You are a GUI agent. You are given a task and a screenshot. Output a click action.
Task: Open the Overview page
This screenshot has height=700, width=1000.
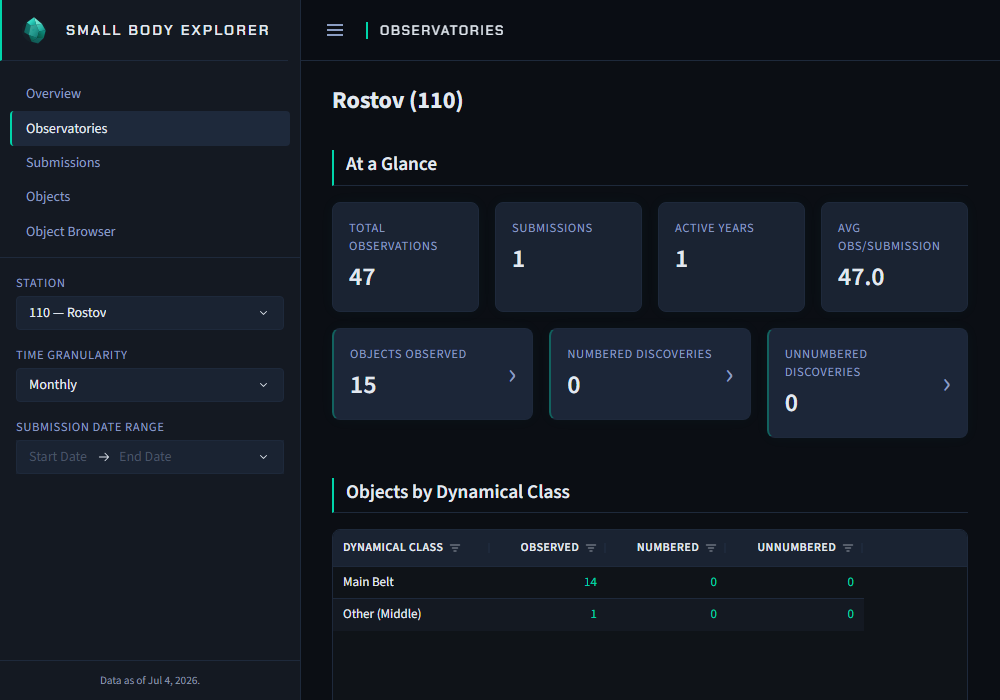coord(54,94)
